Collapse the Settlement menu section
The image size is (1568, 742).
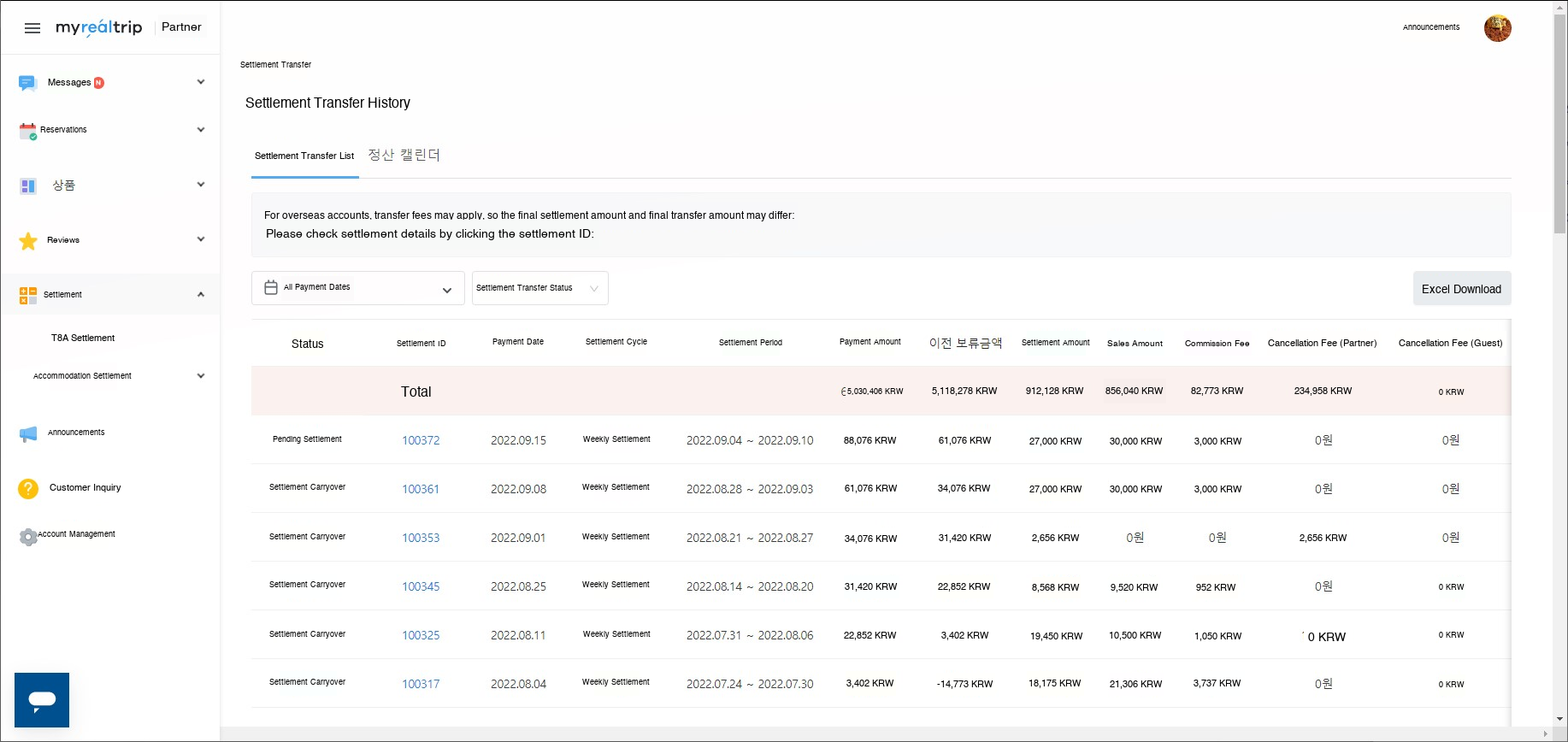pyautogui.click(x=201, y=294)
